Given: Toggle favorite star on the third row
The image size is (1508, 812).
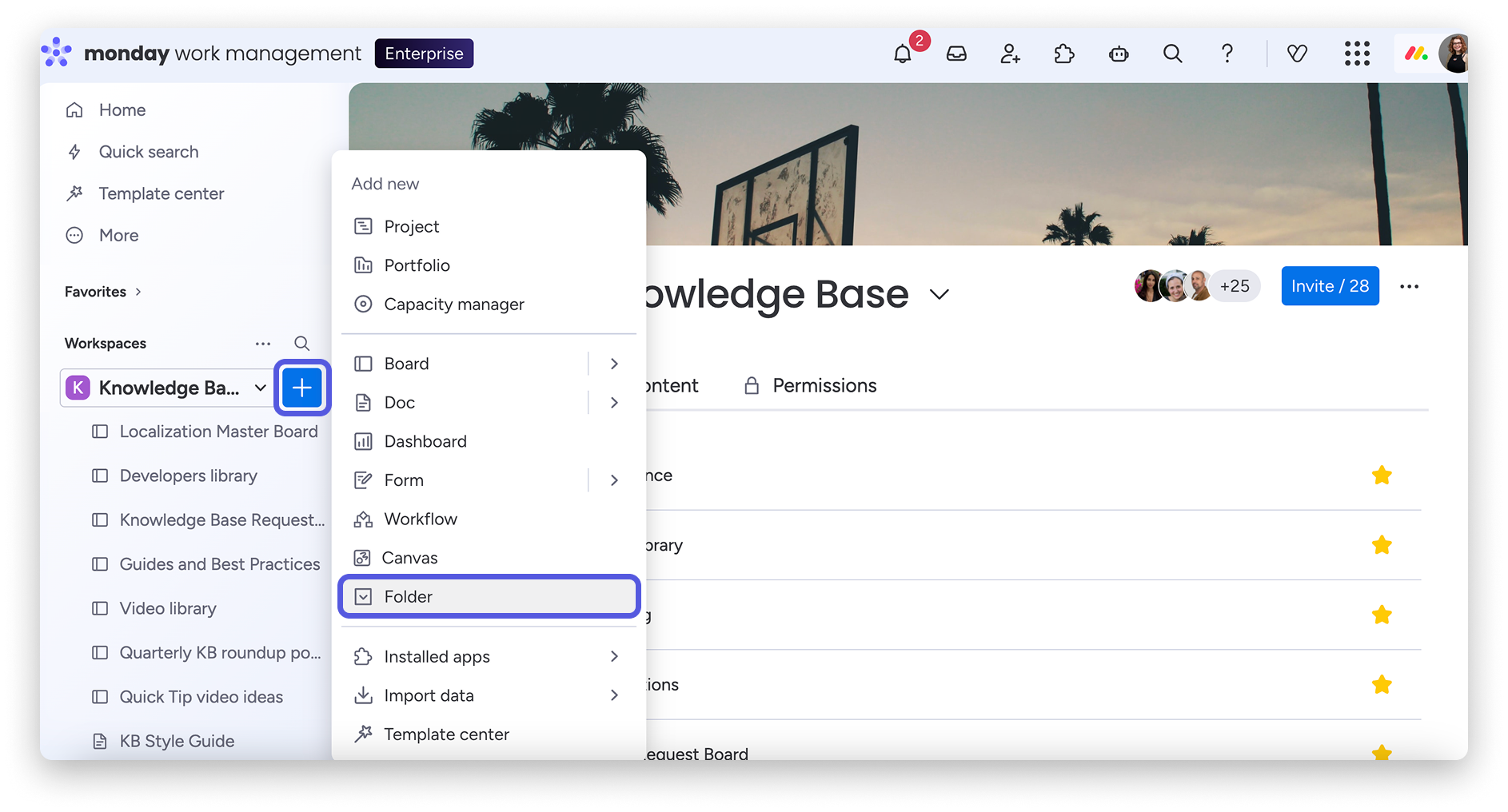Looking at the screenshot, I should 1382,615.
